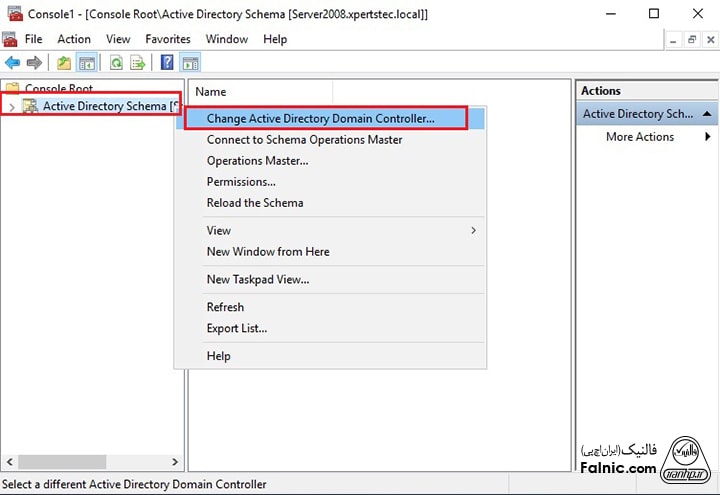Click the Forward arrow toolbar icon
The image size is (720, 495).
34,63
